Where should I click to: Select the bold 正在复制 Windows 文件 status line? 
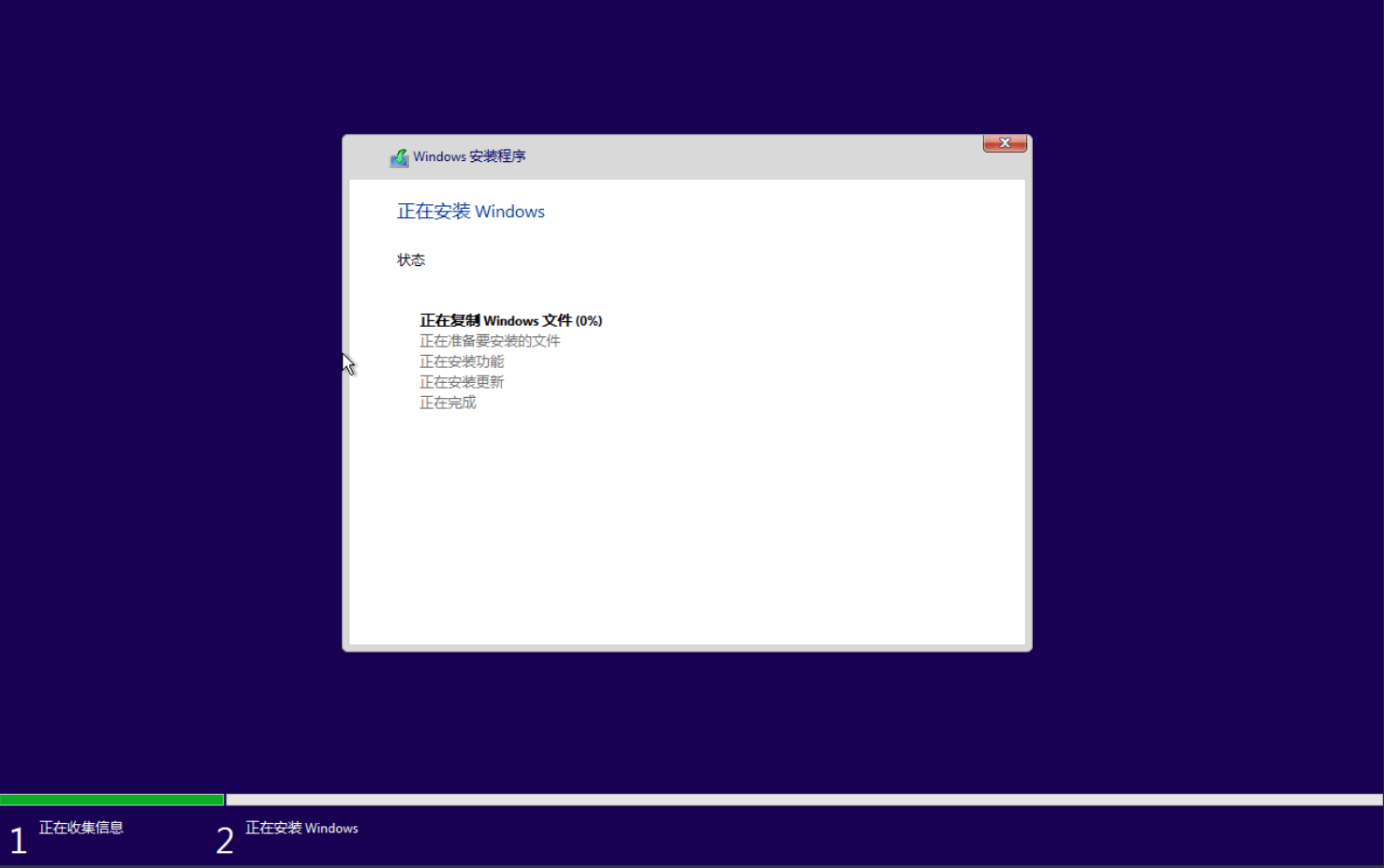point(510,319)
